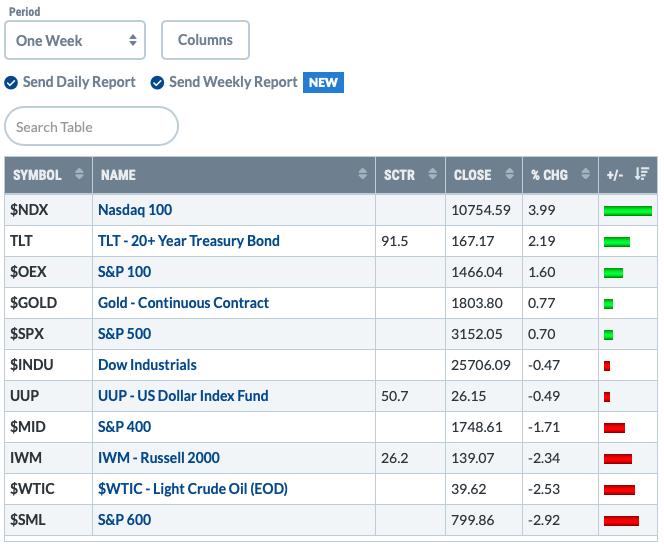Click the close value 139.07
The height and width of the screenshot is (547, 664).
click(472, 458)
